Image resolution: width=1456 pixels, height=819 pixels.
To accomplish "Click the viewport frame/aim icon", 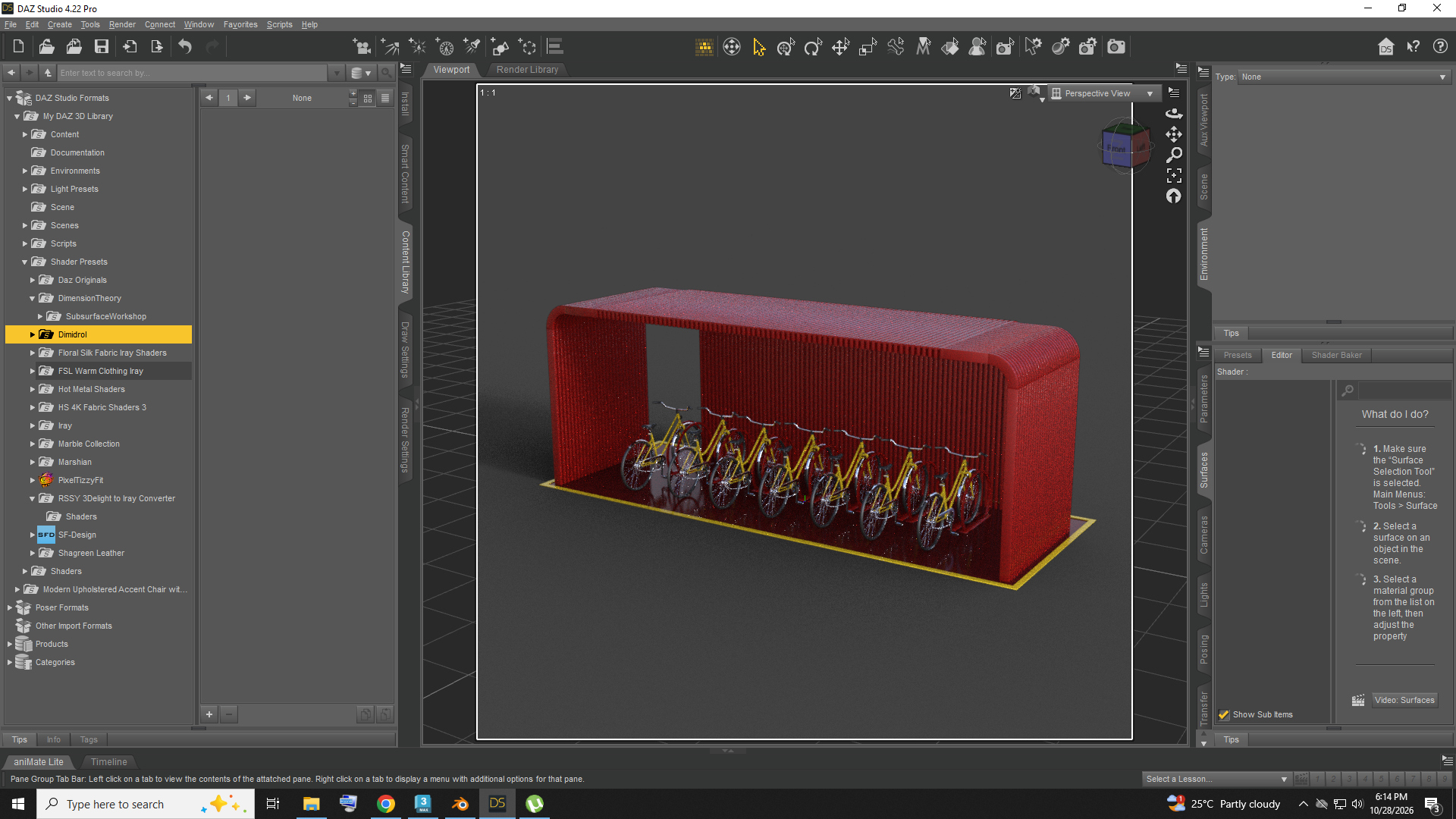I will click(x=1174, y=176).
